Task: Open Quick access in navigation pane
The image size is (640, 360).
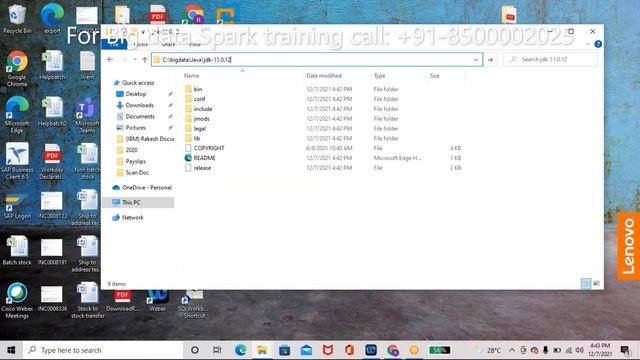Action: click(x=138, y=83)
